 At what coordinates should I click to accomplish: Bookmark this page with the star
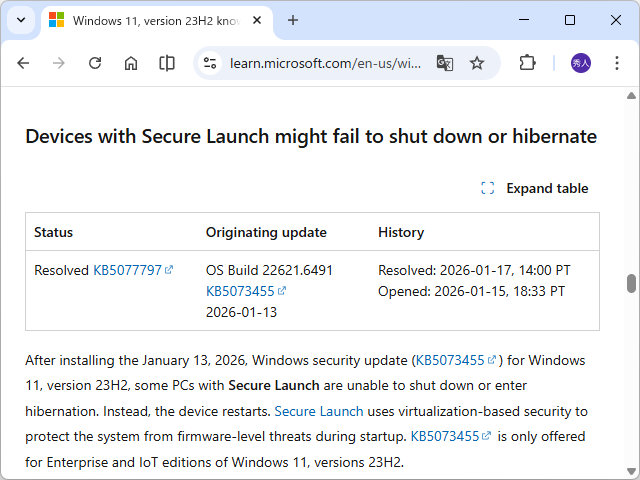477,63
